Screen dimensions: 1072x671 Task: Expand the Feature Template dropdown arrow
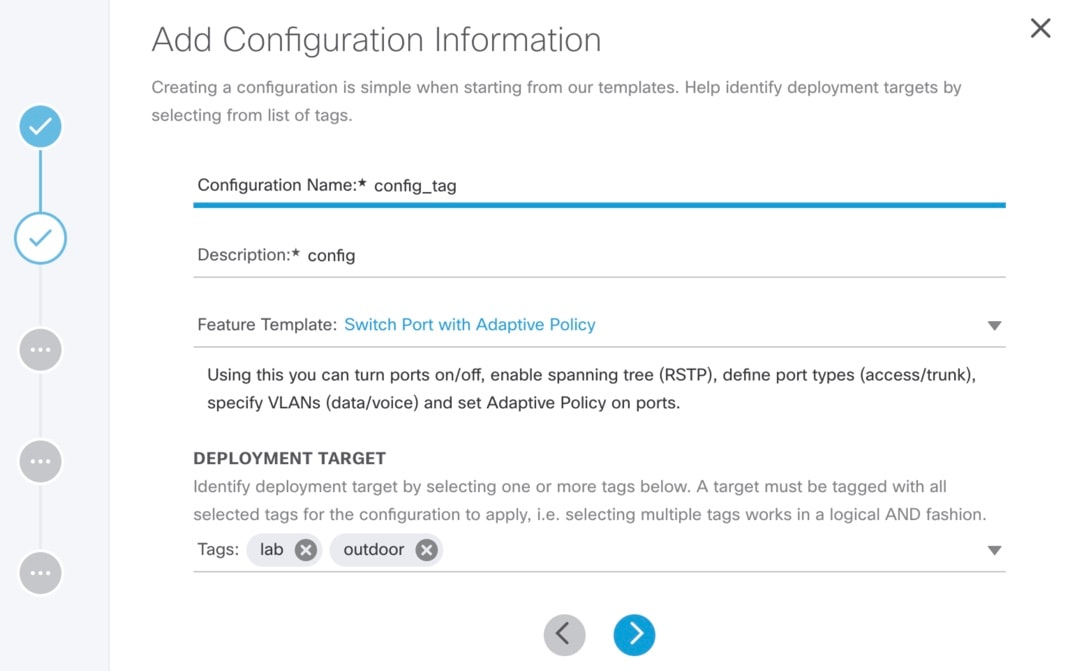(x=994, y=326)
